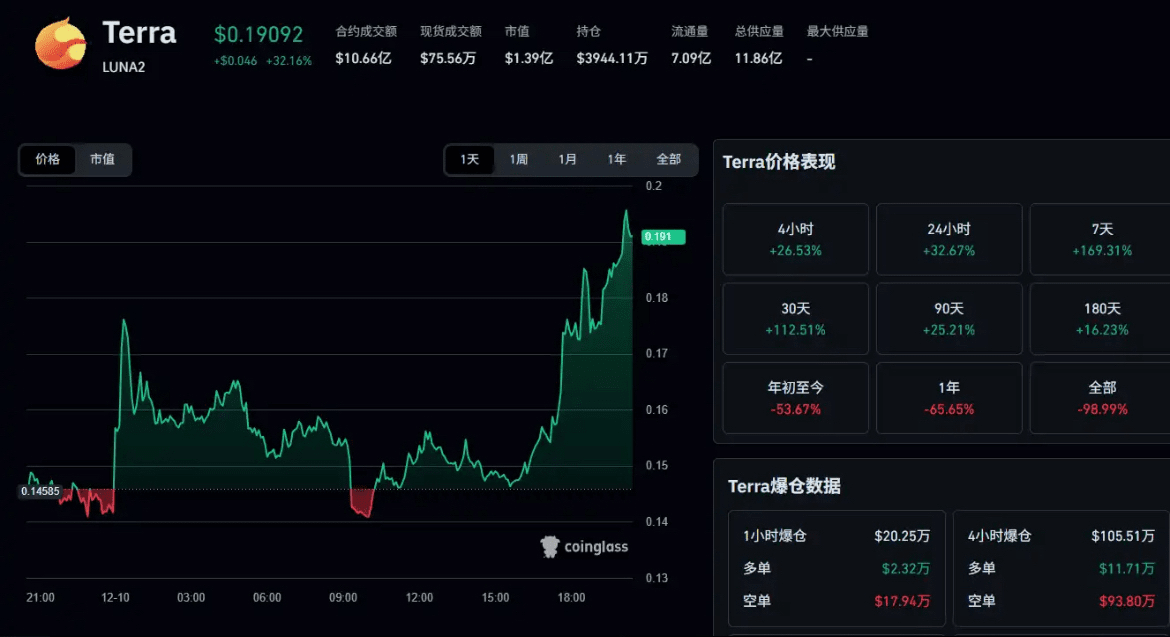This screenshot has width=1170, height=637.
Task: Click the 1小时 多单 $2.32万 value
Action: tap(906, 569)
